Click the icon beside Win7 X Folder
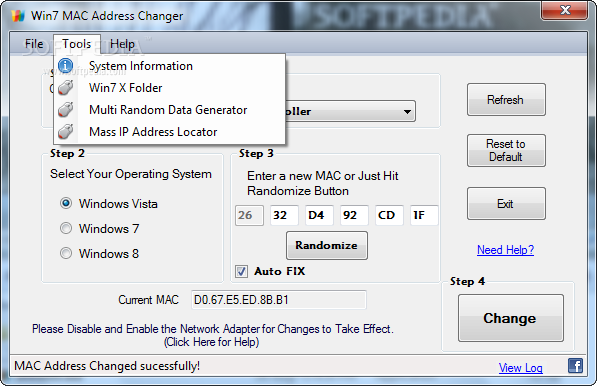The image size is (597, 386). [x=65, y=88]
